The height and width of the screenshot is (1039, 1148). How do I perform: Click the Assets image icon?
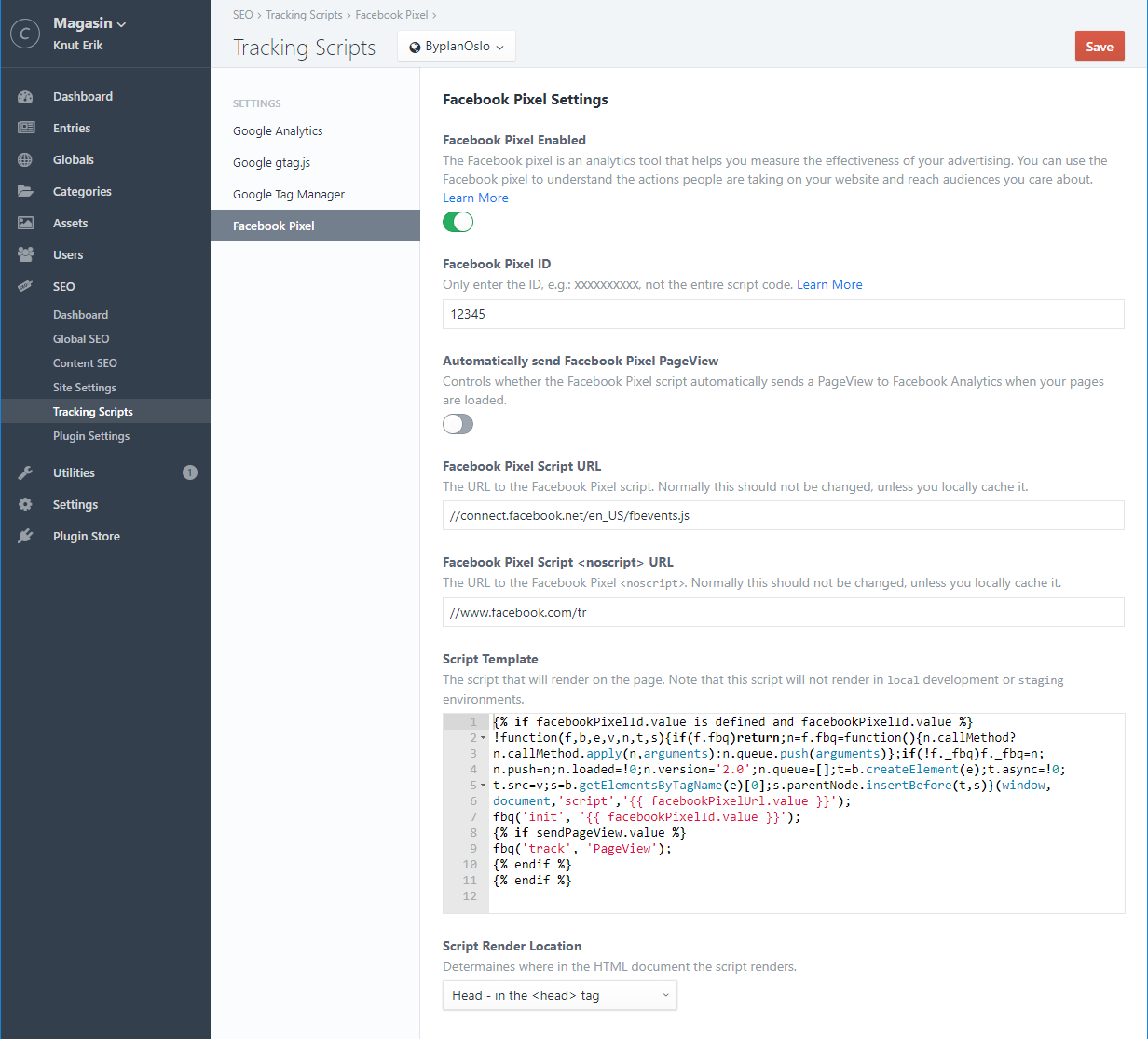point(25,223)
